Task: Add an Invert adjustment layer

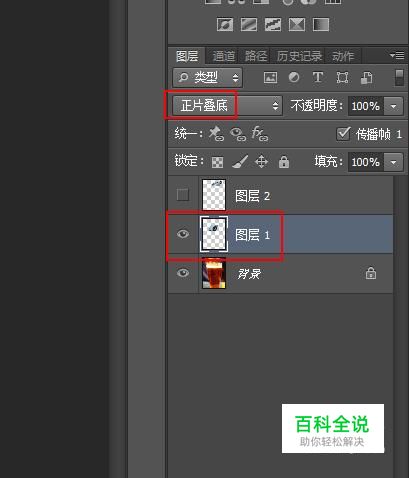Action: click(x=225, y=24)
